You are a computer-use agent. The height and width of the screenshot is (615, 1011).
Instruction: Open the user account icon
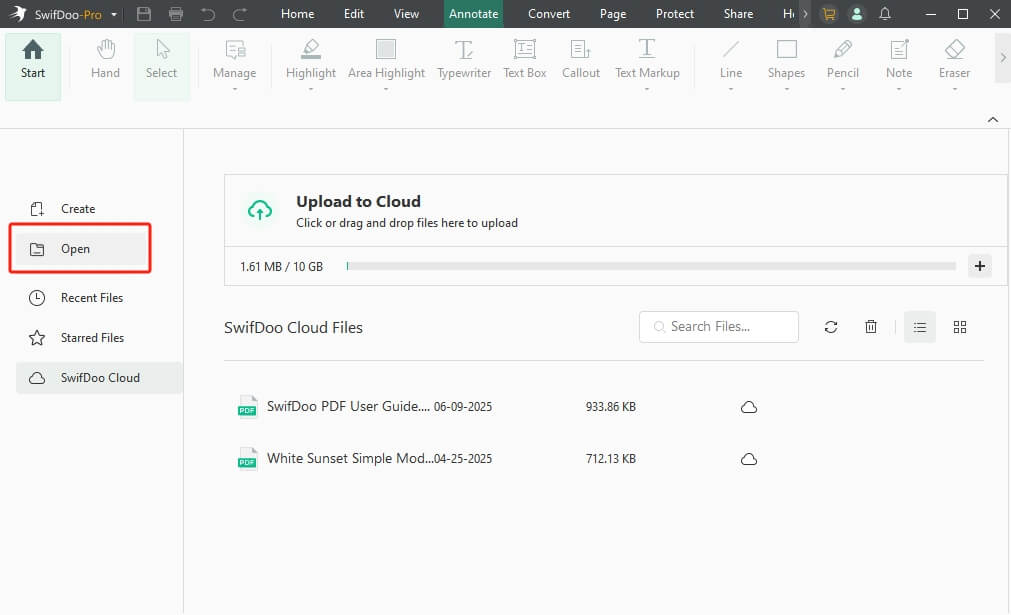[857, 14]
